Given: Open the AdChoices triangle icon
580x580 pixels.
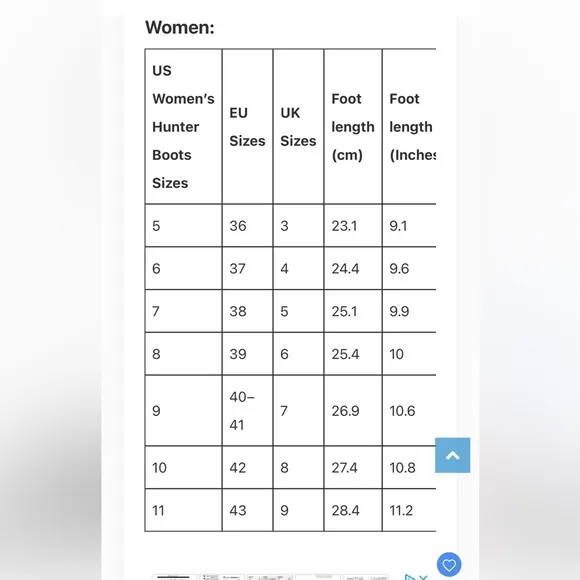Looking at the screenshot, I should click(409, 577).
